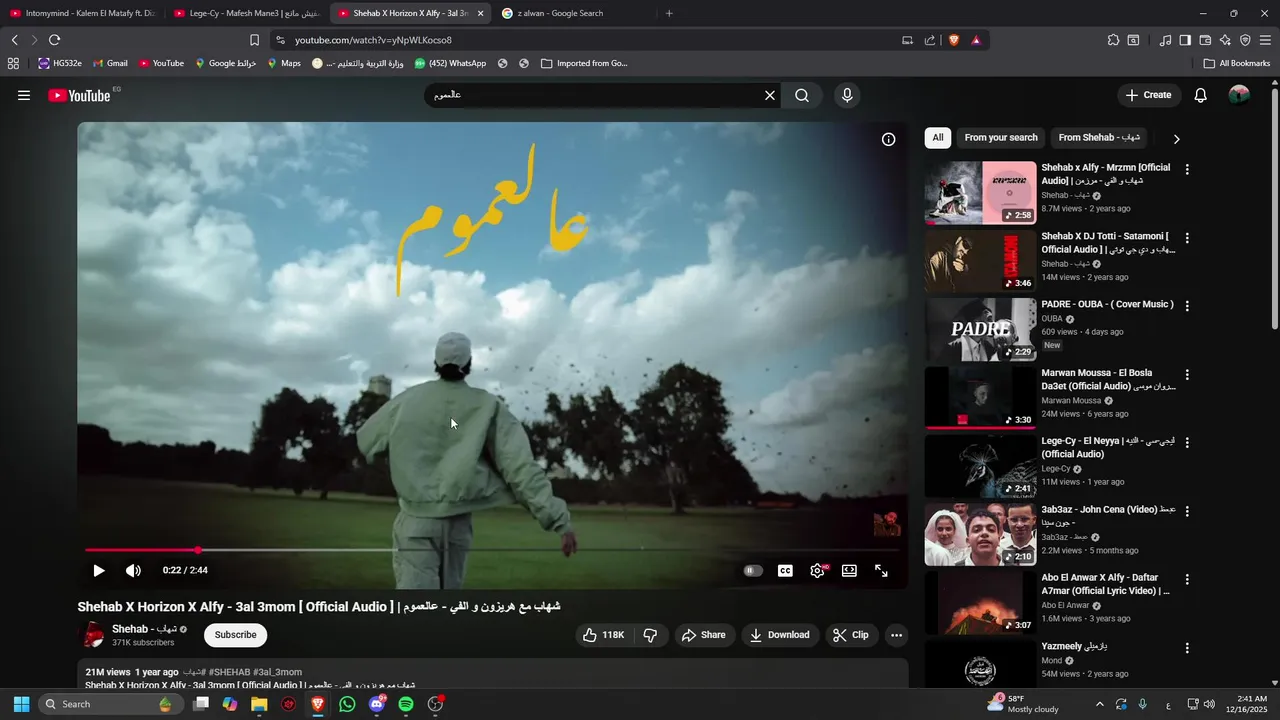
Task: Go to the YouTube home logo
Action: [x=79, y=95]
